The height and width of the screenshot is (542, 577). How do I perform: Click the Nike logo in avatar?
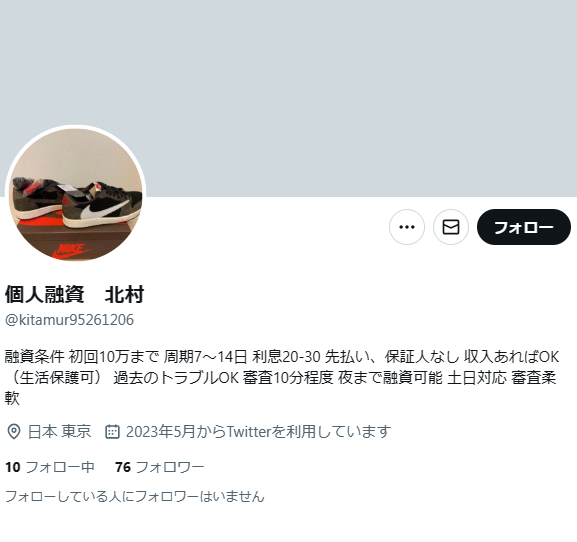pyautogui.click(x=72, y=250)
